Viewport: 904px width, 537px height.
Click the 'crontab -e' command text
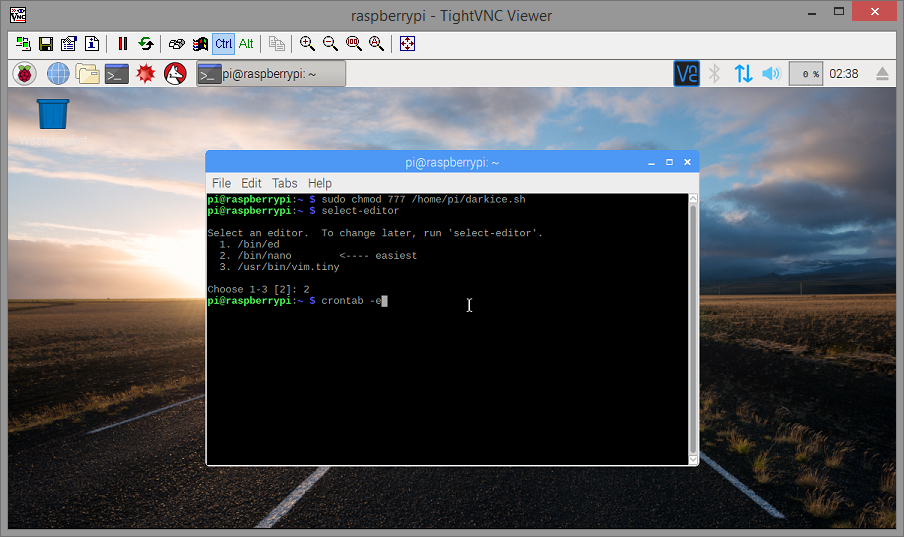(352, 301)
